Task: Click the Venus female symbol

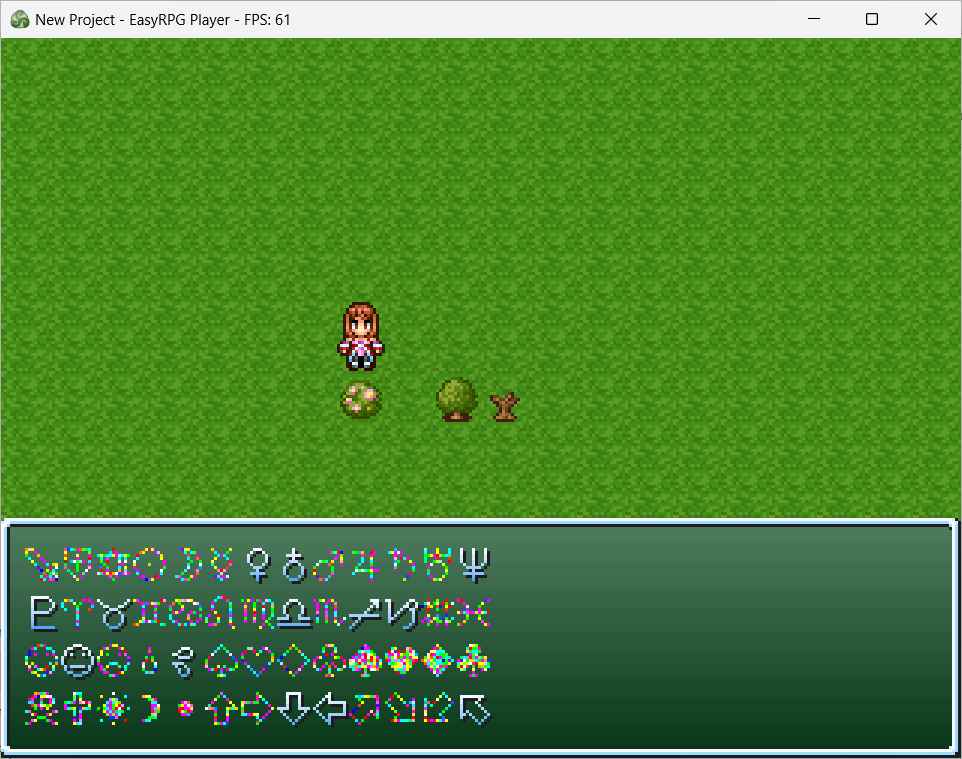Action: 257,564
